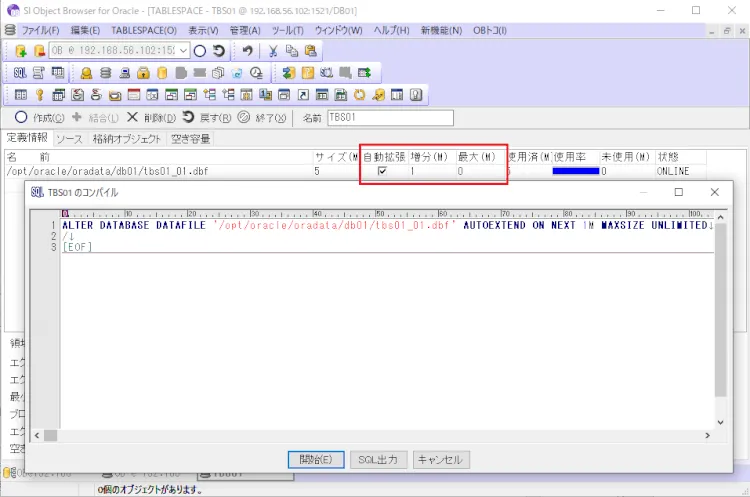750x497 pixels.
Task: Maximize the TBS01 のコンパイル dialog
Action: pyautogui.click(x=679, y=192)
